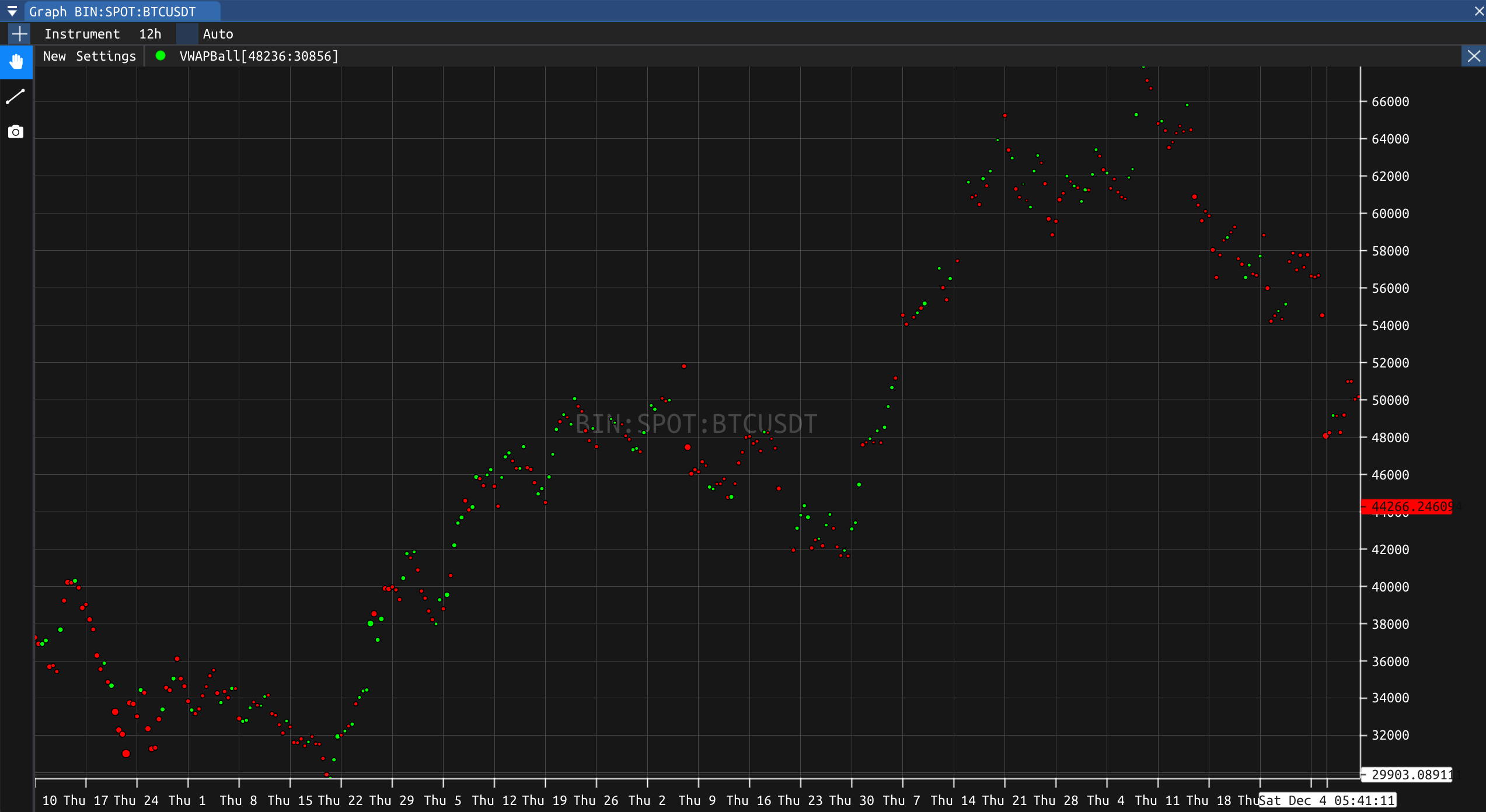Take a chart snapshot with camera icon

(16, 131)
